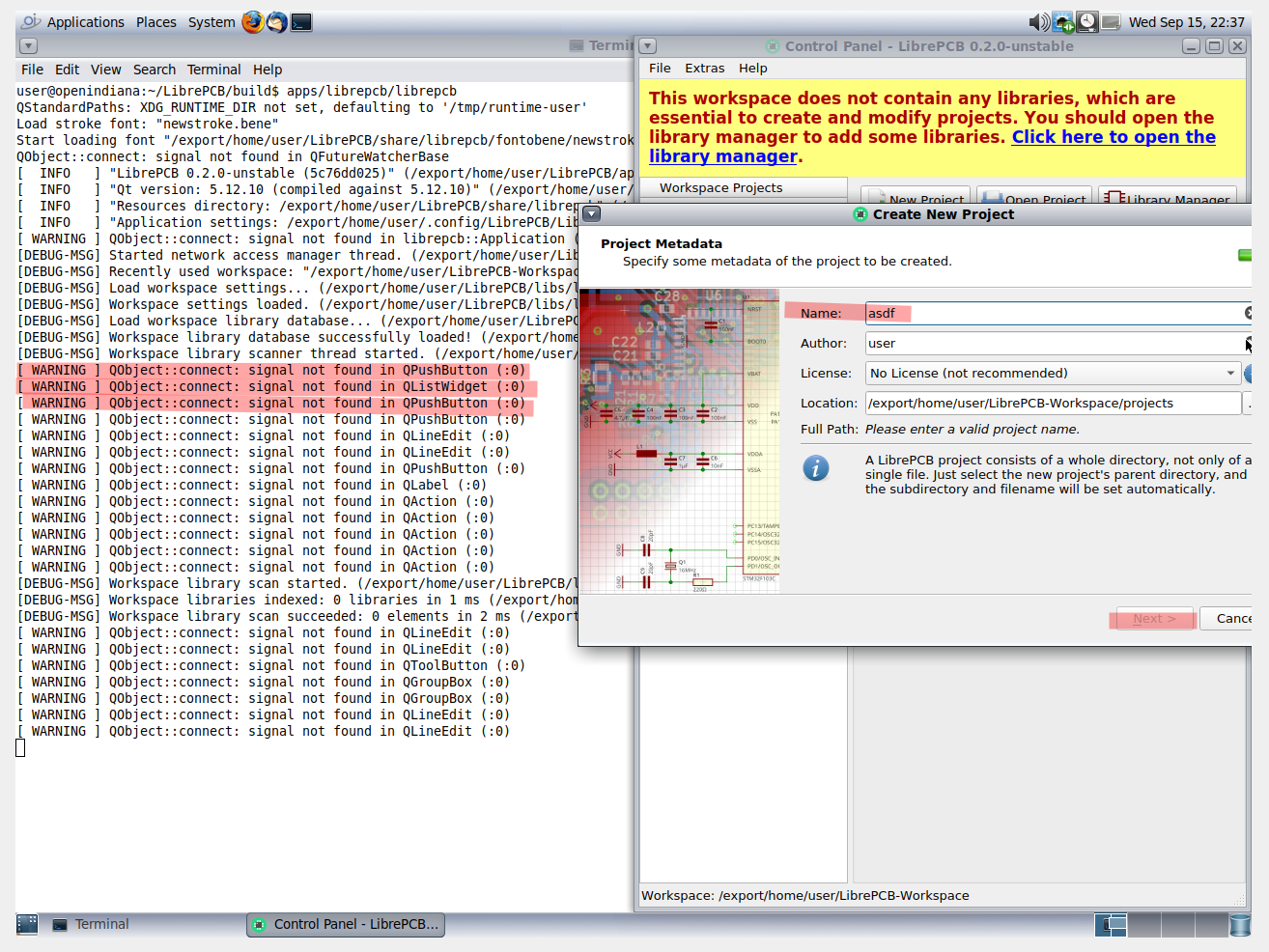Click the clock icon in the system tray
Image resolution: width=1269 pixels, height=952 pixels.
coord(1087,21)
